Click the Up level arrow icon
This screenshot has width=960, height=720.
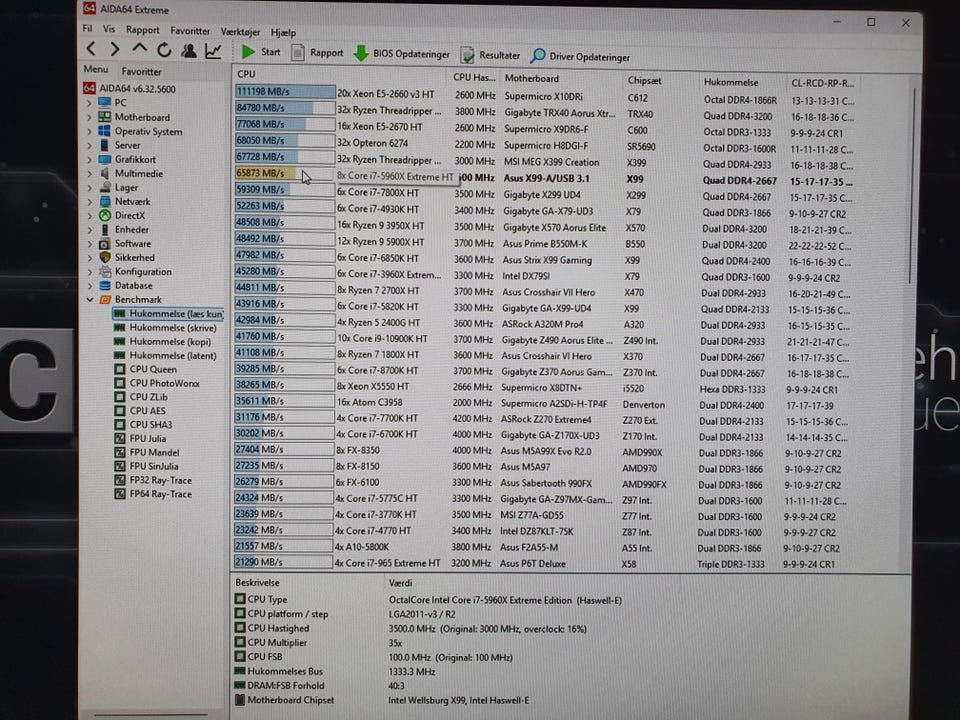140,48
